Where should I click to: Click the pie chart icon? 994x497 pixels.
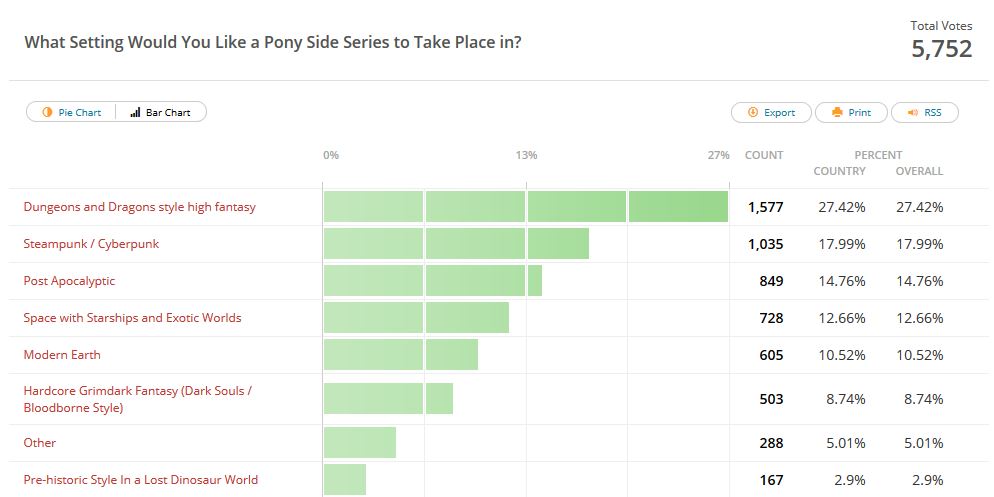(x=47, y=113)
